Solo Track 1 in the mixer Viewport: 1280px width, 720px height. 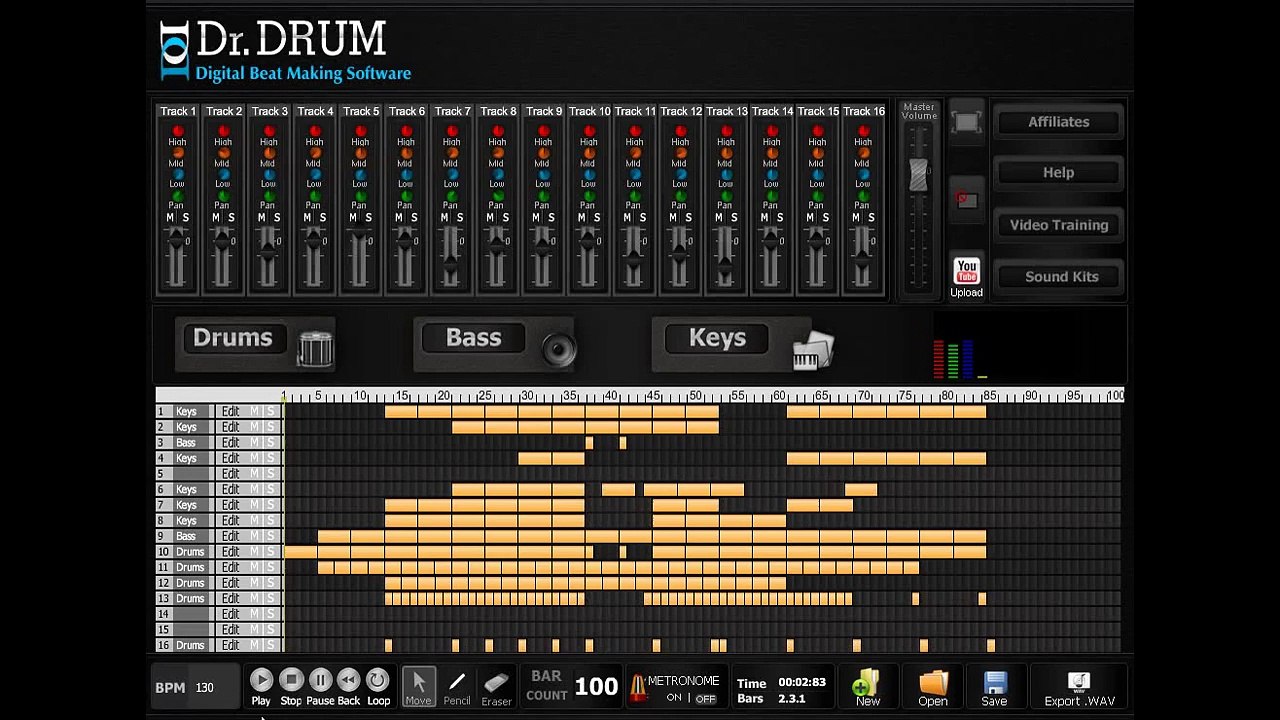pyautogui.click(x=185, y=218)
